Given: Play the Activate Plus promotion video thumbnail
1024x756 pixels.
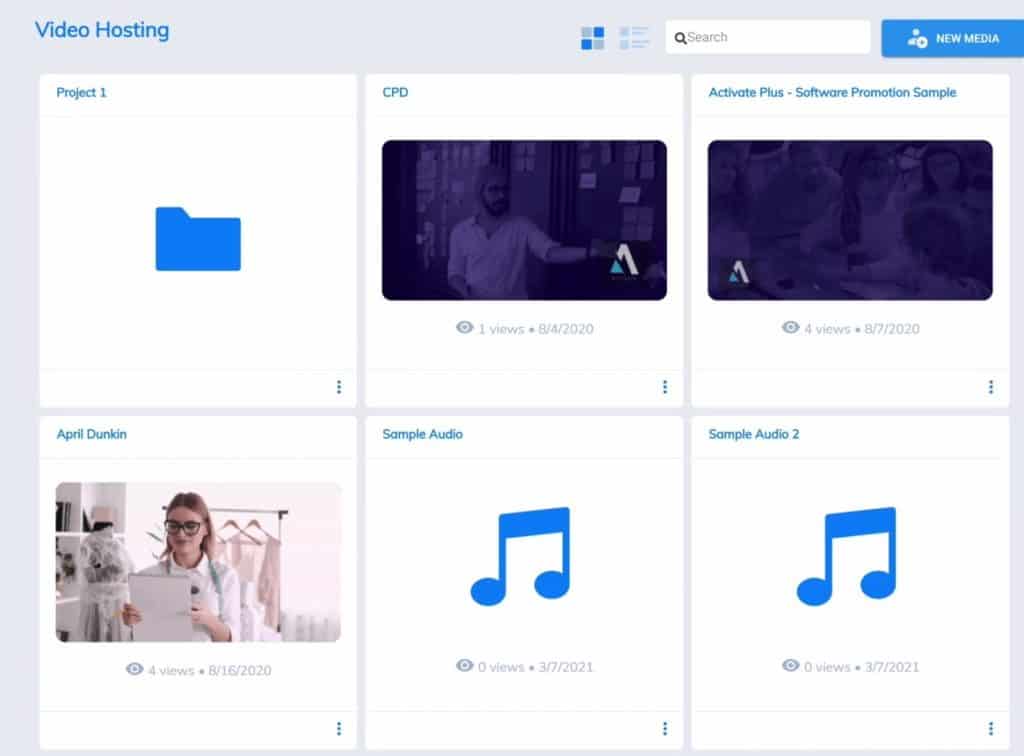Looking at the screenshot, I should click(850, 220).
